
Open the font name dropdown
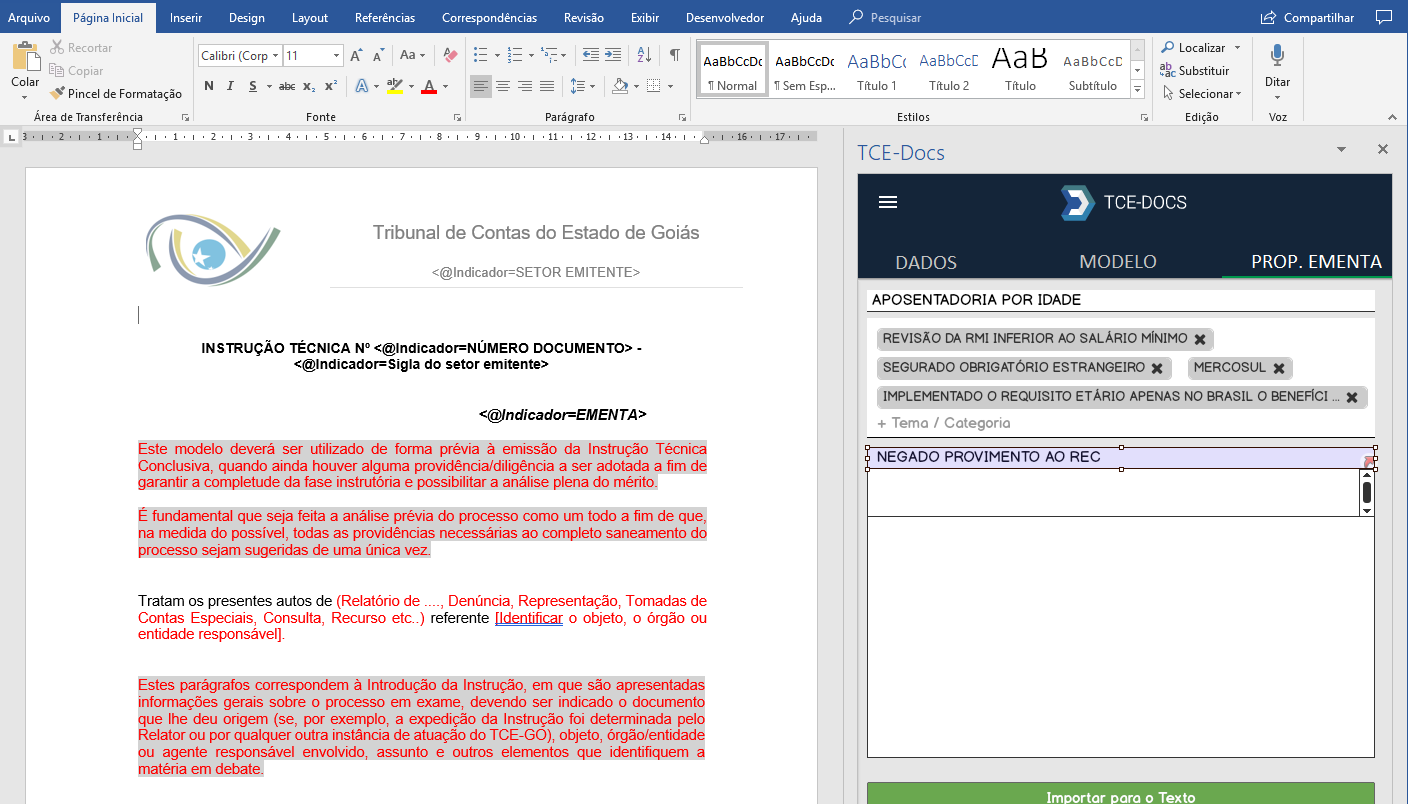pyautogui.click(x=275, y=56)
